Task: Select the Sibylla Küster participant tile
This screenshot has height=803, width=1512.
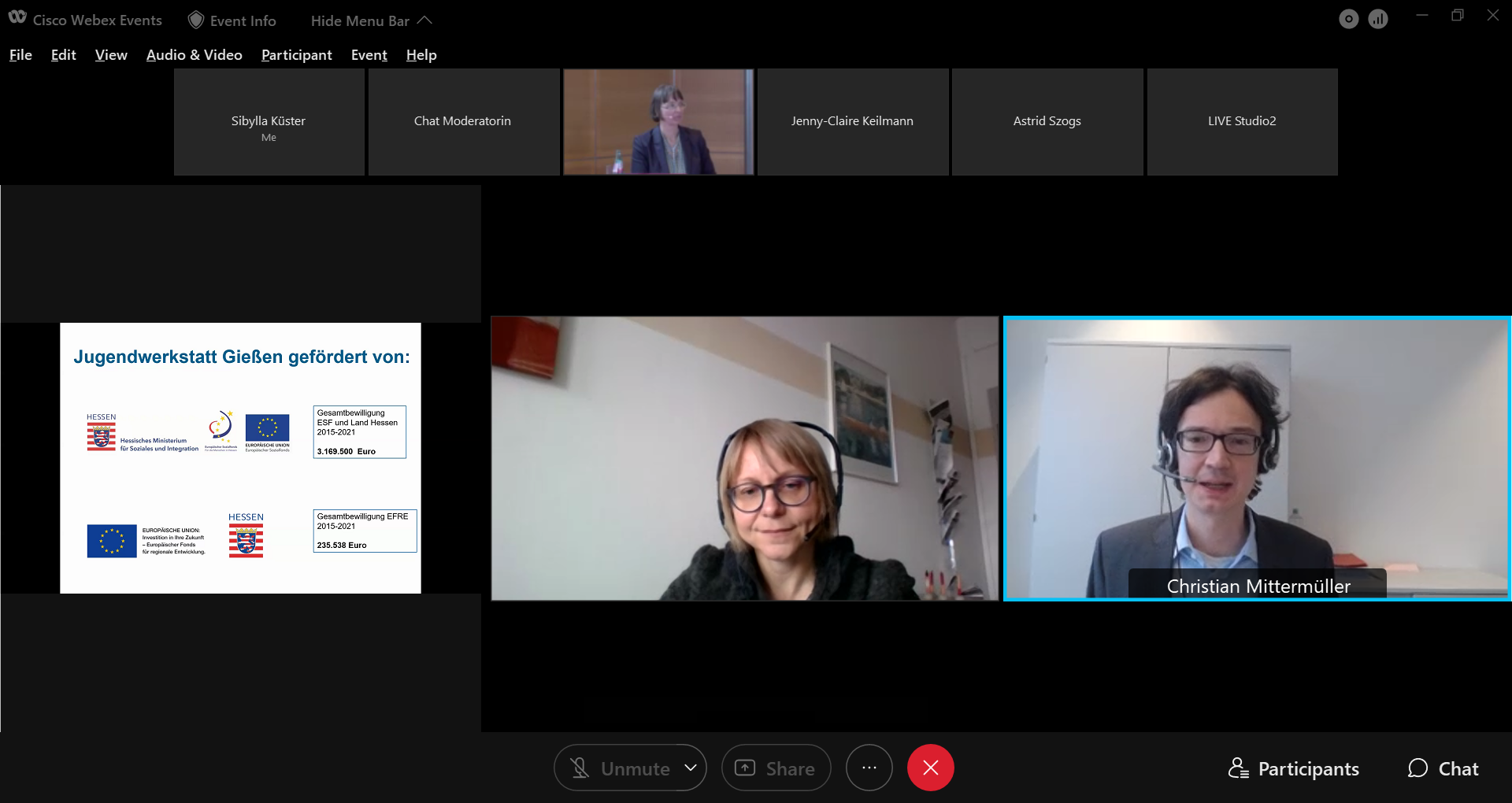Action: point(269,122)
